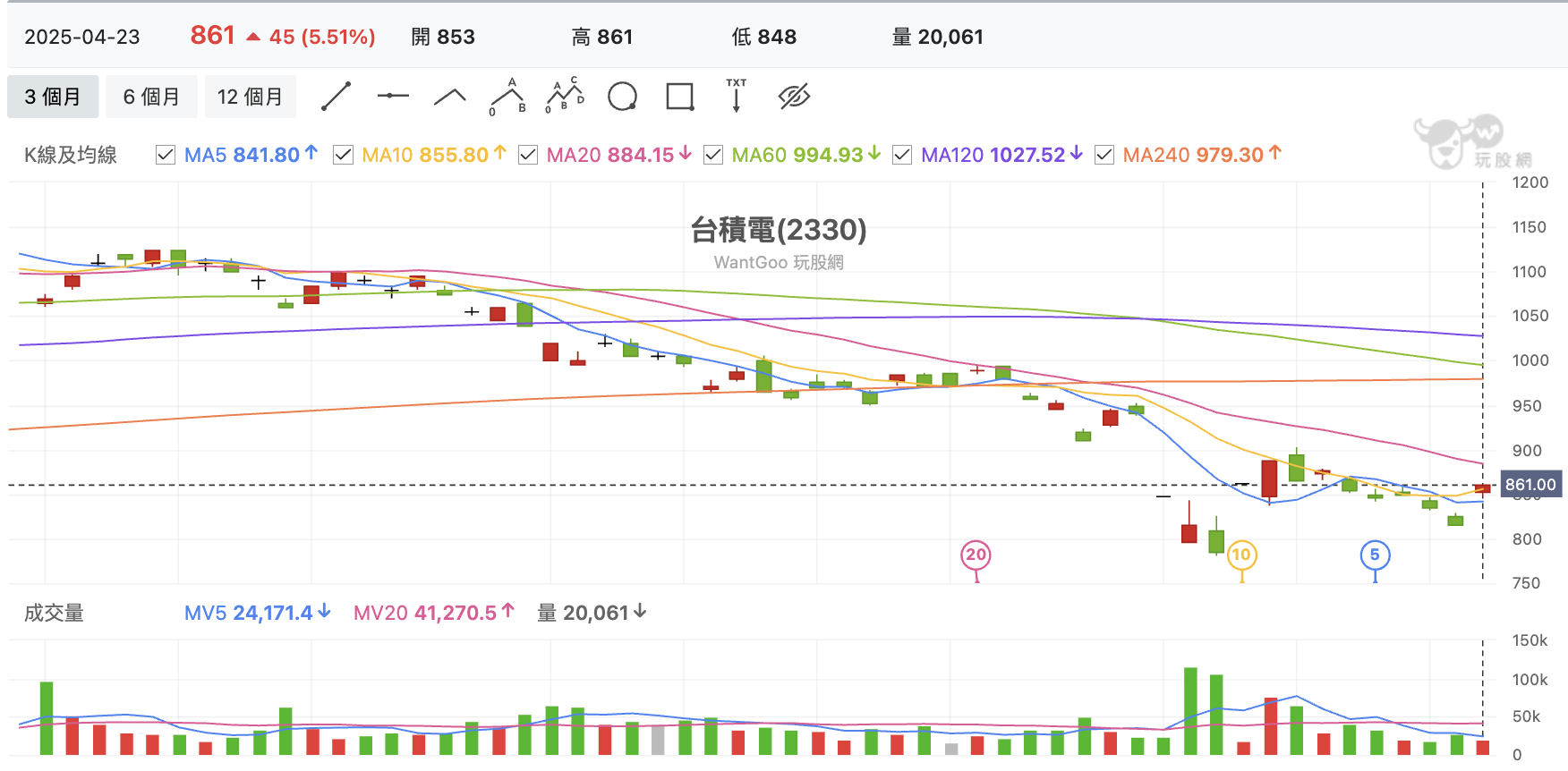This screenshot has width=1568, height=771.
Task: Click the 150k volume axis label
Action: (x=1530, y=640)
